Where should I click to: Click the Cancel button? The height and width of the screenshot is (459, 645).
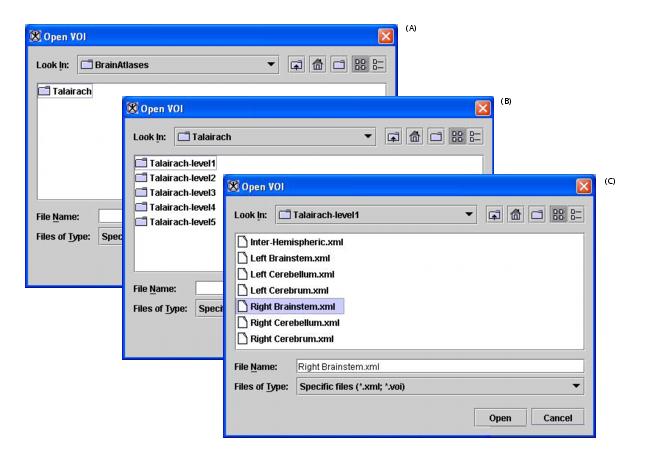557,418
